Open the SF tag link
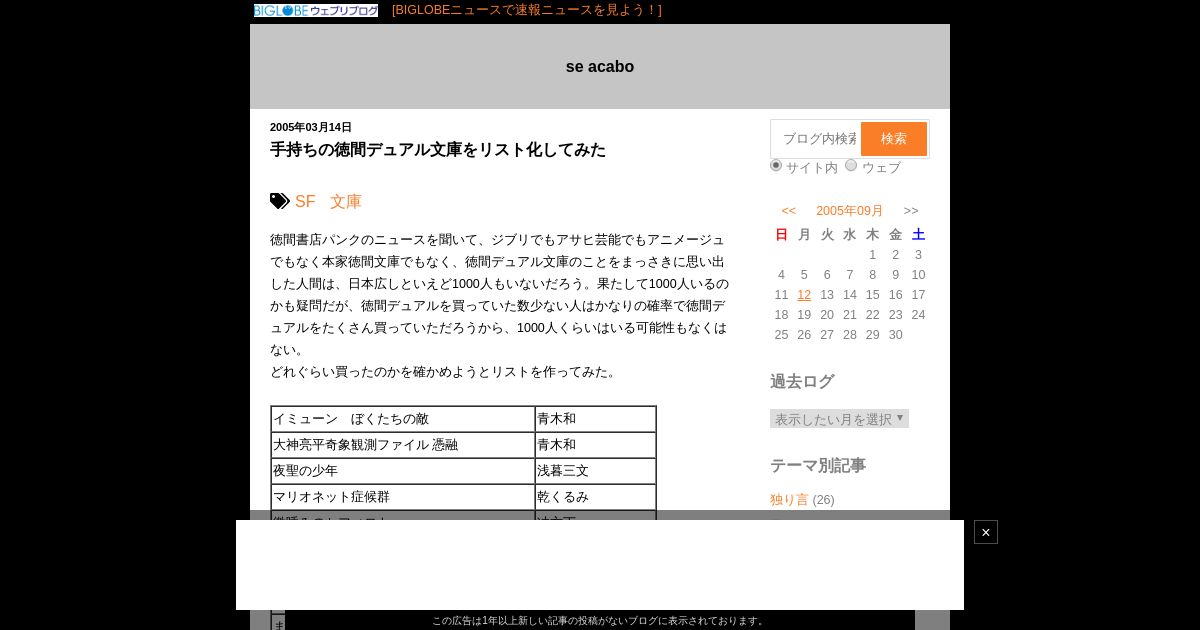The image size is (1200, 630). tap(305, 202)
